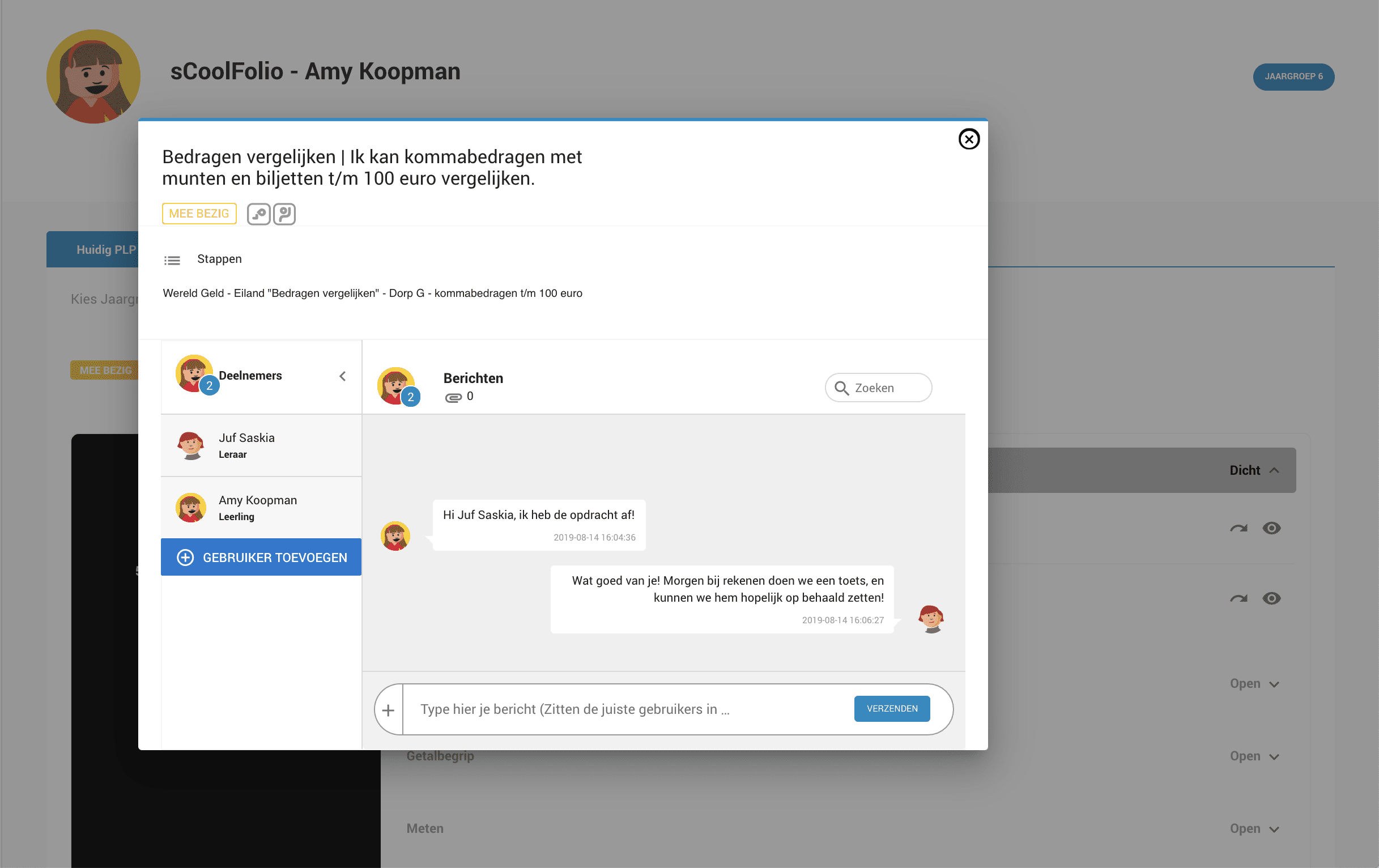The width and height of the screenshot is (1379, 868).
Task: Toggle the first row's eye visibility icon
Action: 1271,529
